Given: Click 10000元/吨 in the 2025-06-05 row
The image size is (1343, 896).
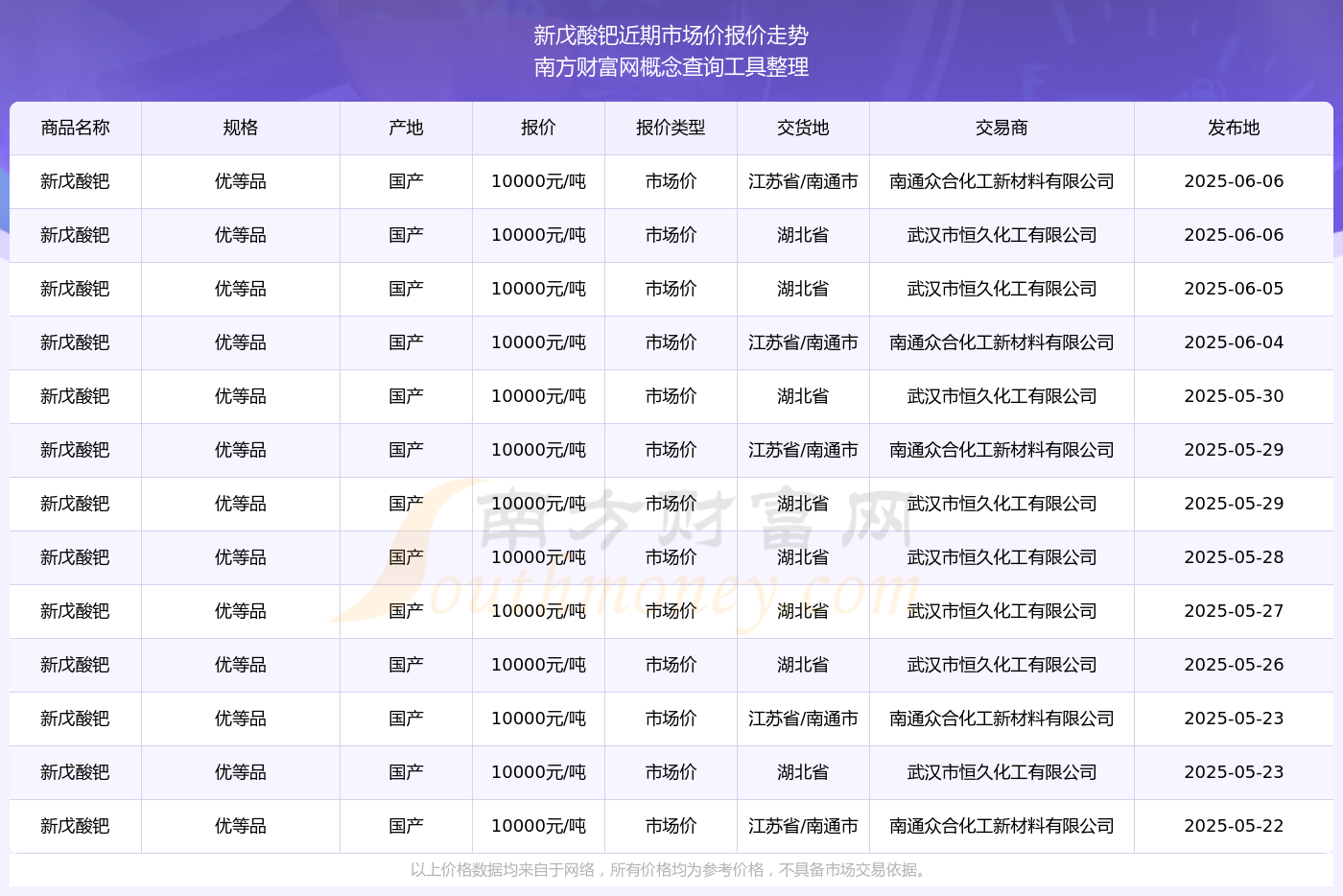Looking at the screenshot, I should [x=538, y=289].
